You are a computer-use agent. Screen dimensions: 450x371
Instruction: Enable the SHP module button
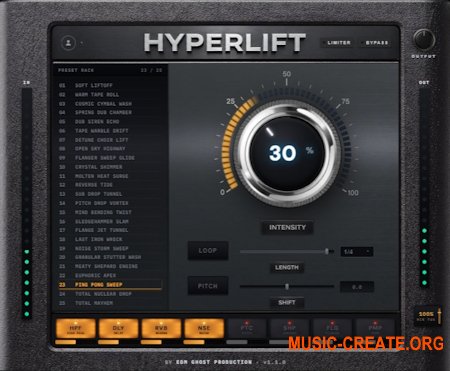click(x=289, y=328)
